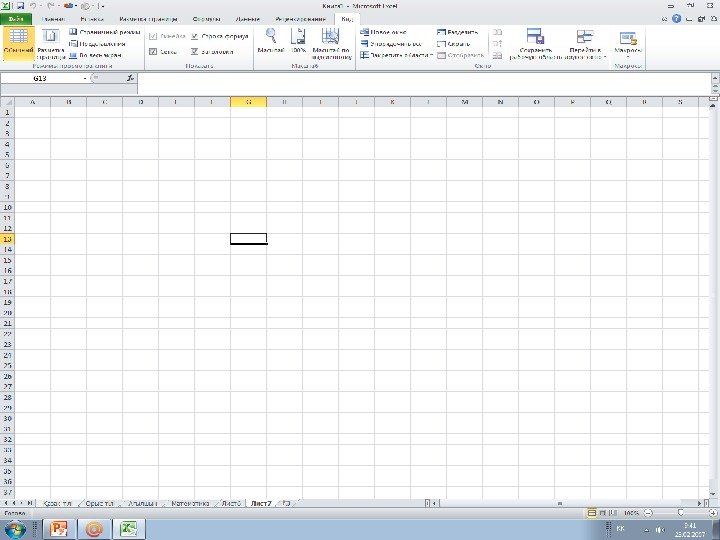This screenshot has height=540, width=720.
Task: Switch to sheet tab Математика
Action: 190,503
